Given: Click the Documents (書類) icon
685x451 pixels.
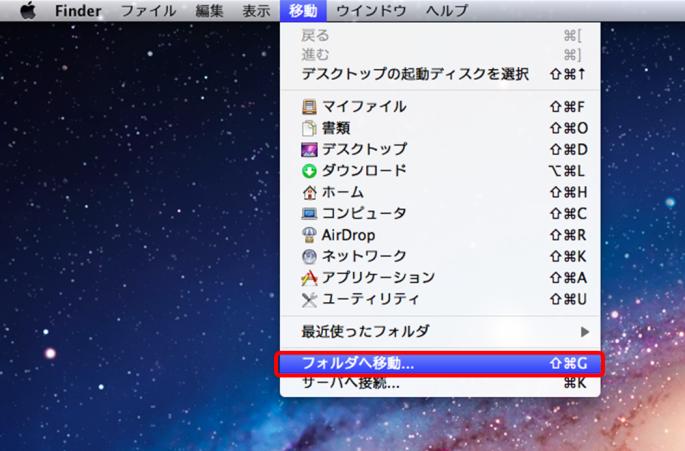Looking at the screenshot, I should click(309, 128).
